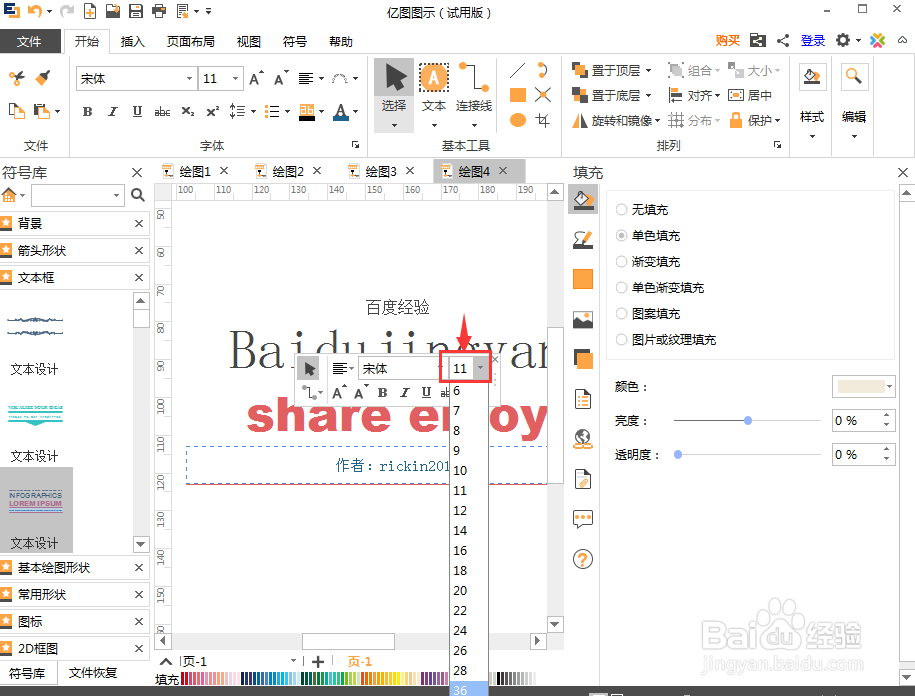The image size is (915, 696).
Task: Toggle underline in ribbon font group
Action: pyautogui.click(x=137, y=111)
